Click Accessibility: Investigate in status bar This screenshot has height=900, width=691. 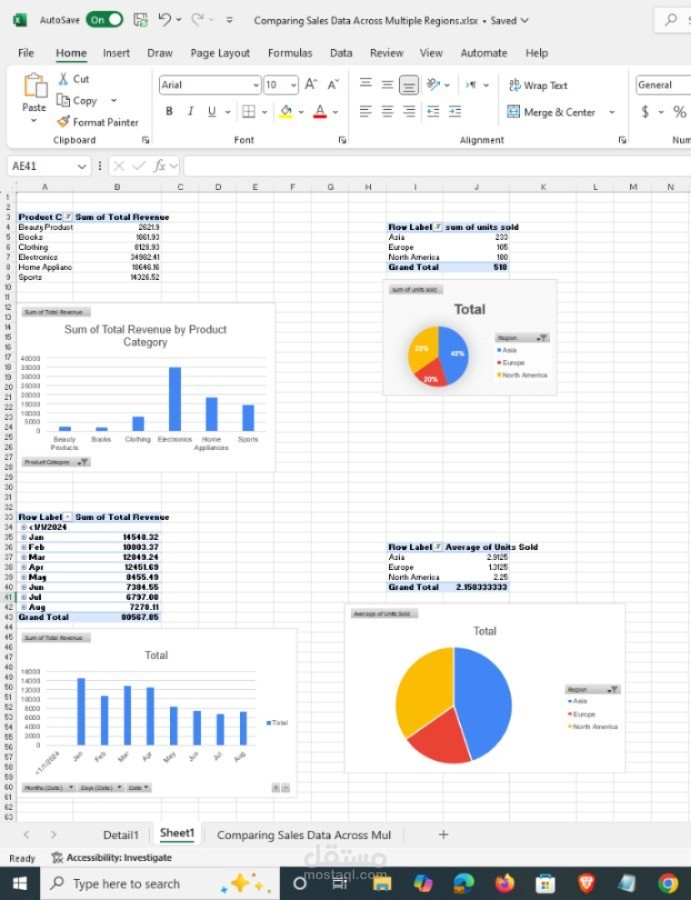click(112, 858)
